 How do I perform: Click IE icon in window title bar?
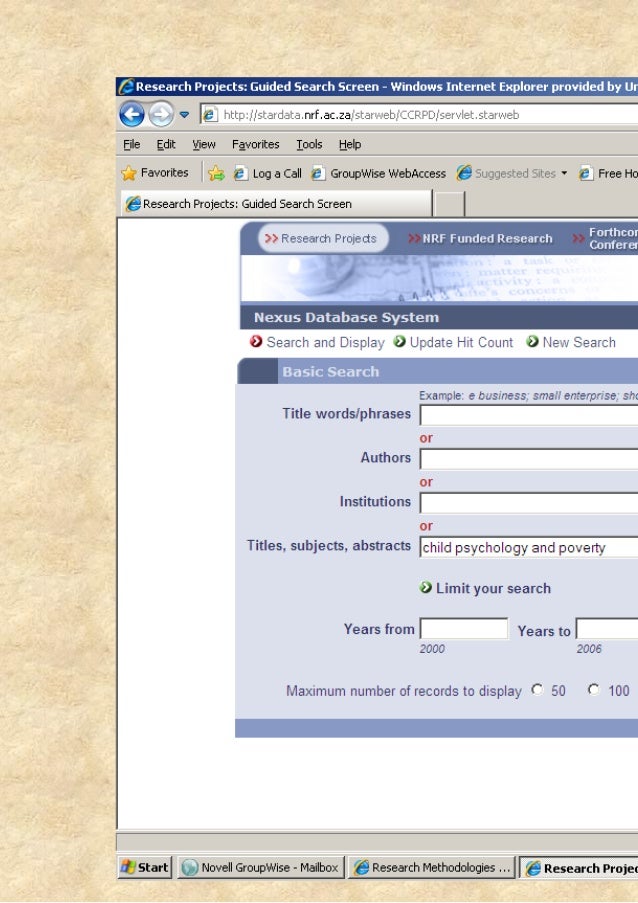[126, 87]
